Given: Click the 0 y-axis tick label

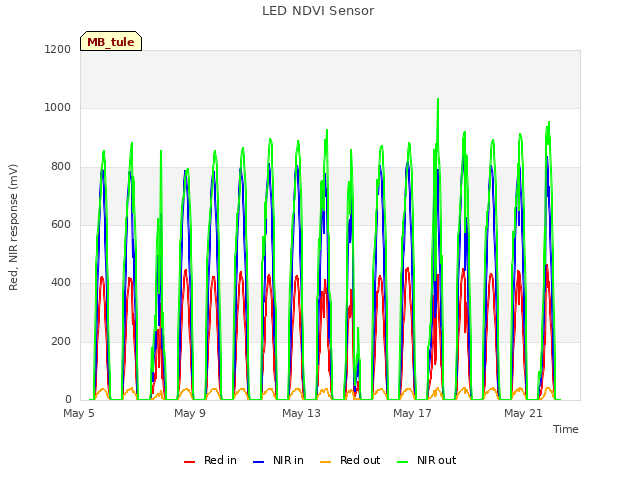Looking at the screenshot, I should click(68, 400).
